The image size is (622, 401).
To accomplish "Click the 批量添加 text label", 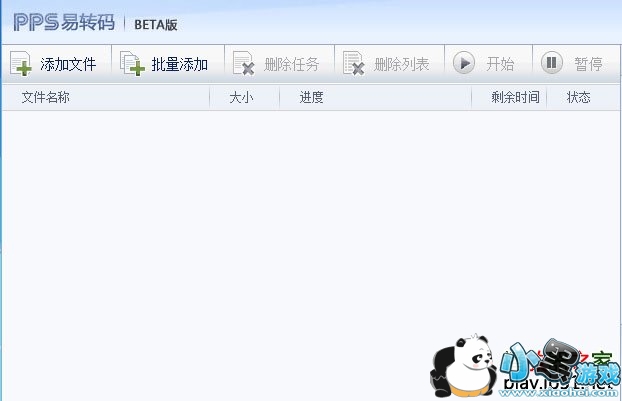I will pos(179,64).
